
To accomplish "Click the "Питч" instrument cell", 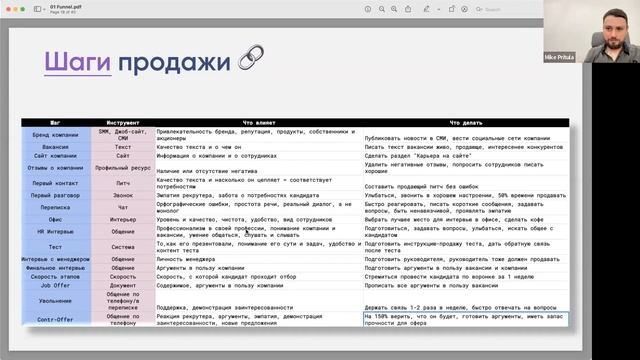I will click(x=123, y=183).
